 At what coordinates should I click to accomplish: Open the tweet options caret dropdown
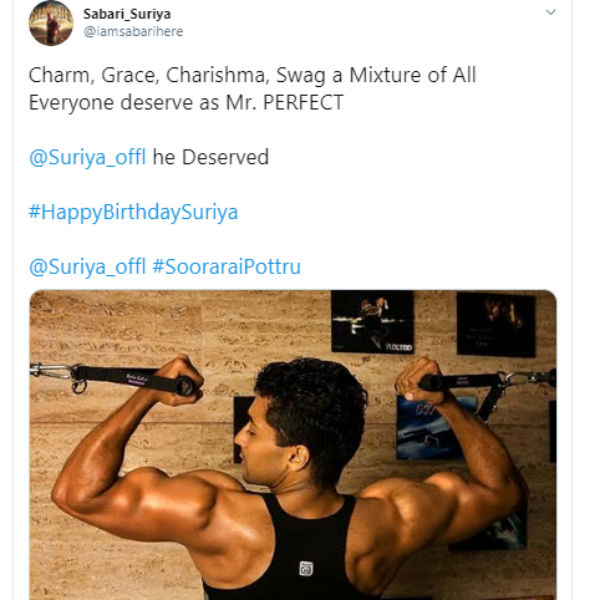point(550,13)
